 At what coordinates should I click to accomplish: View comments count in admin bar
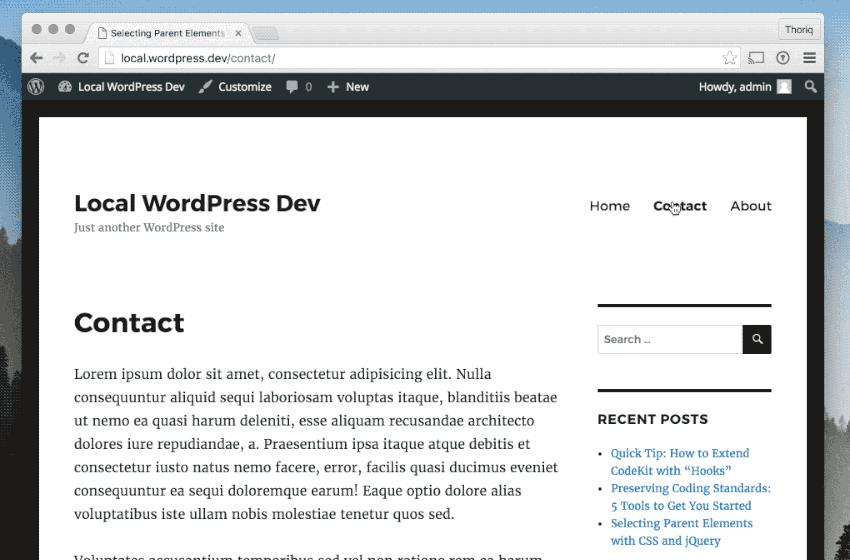[299, 87]
